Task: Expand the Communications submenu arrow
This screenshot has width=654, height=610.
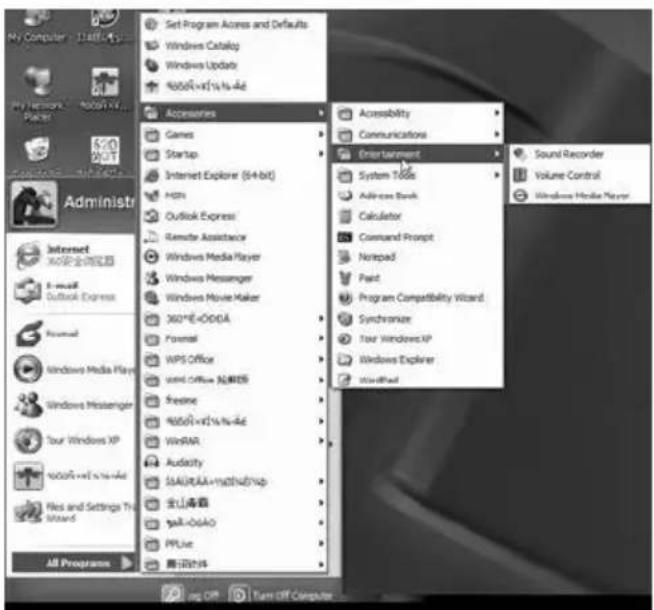Action: (x=496, y=134)
